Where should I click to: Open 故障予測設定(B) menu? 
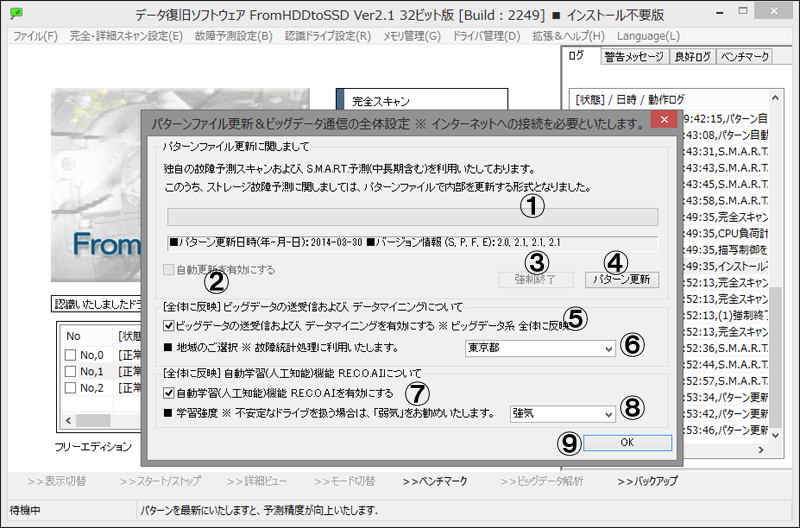point(234,36)
